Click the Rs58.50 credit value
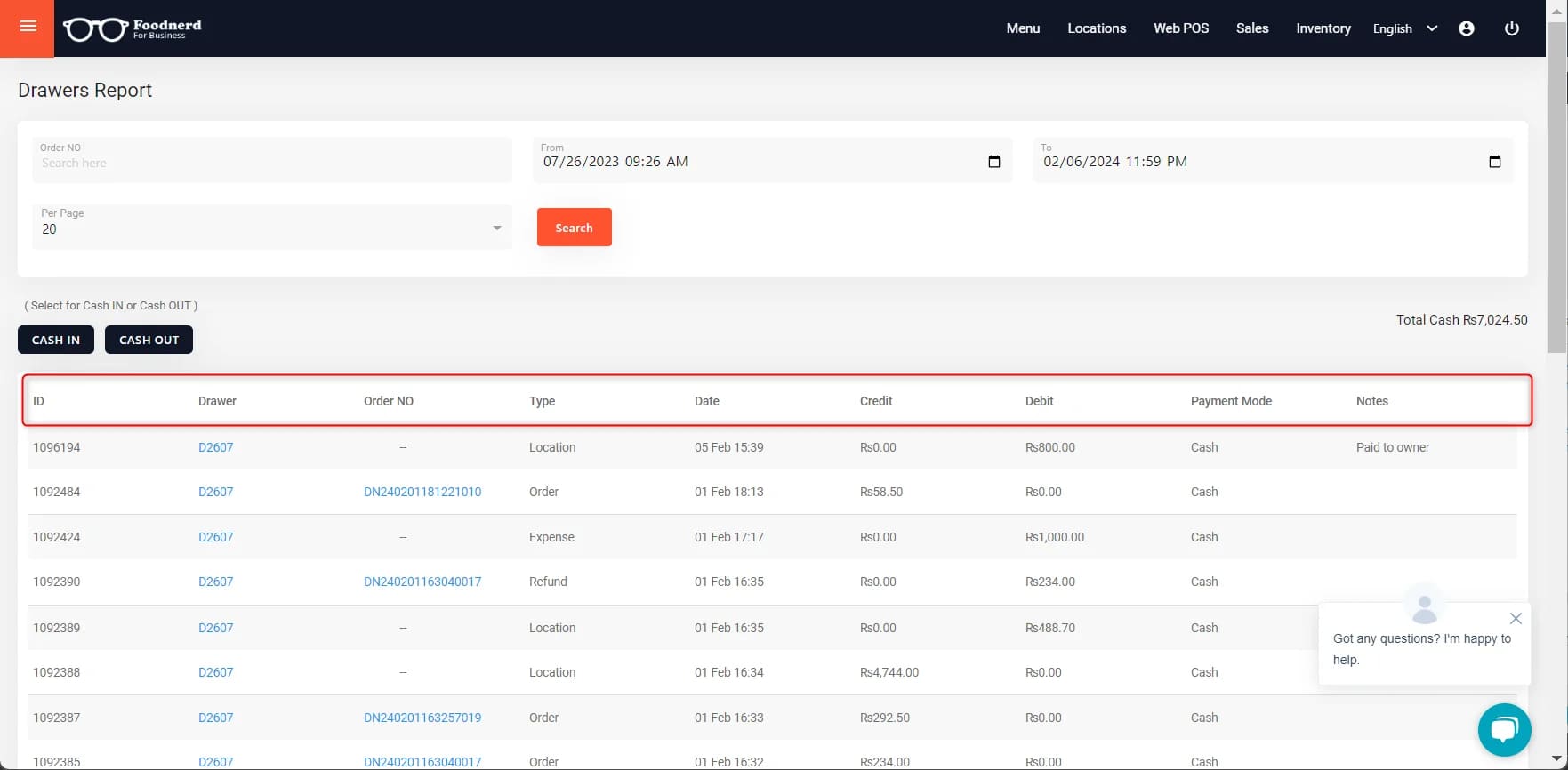This screenshot has height=770, width=1568. coord(881,492)
